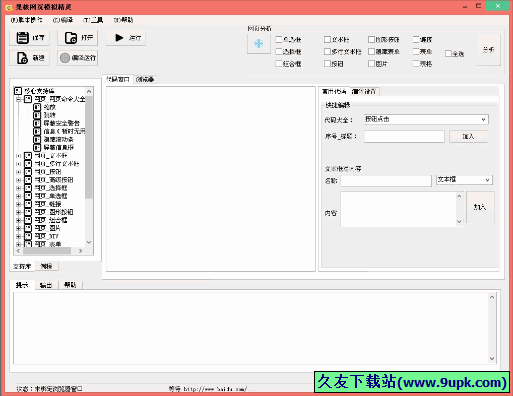
Task: Expand the 网页_图片按钮 tree node
Action: coord(19,212)
